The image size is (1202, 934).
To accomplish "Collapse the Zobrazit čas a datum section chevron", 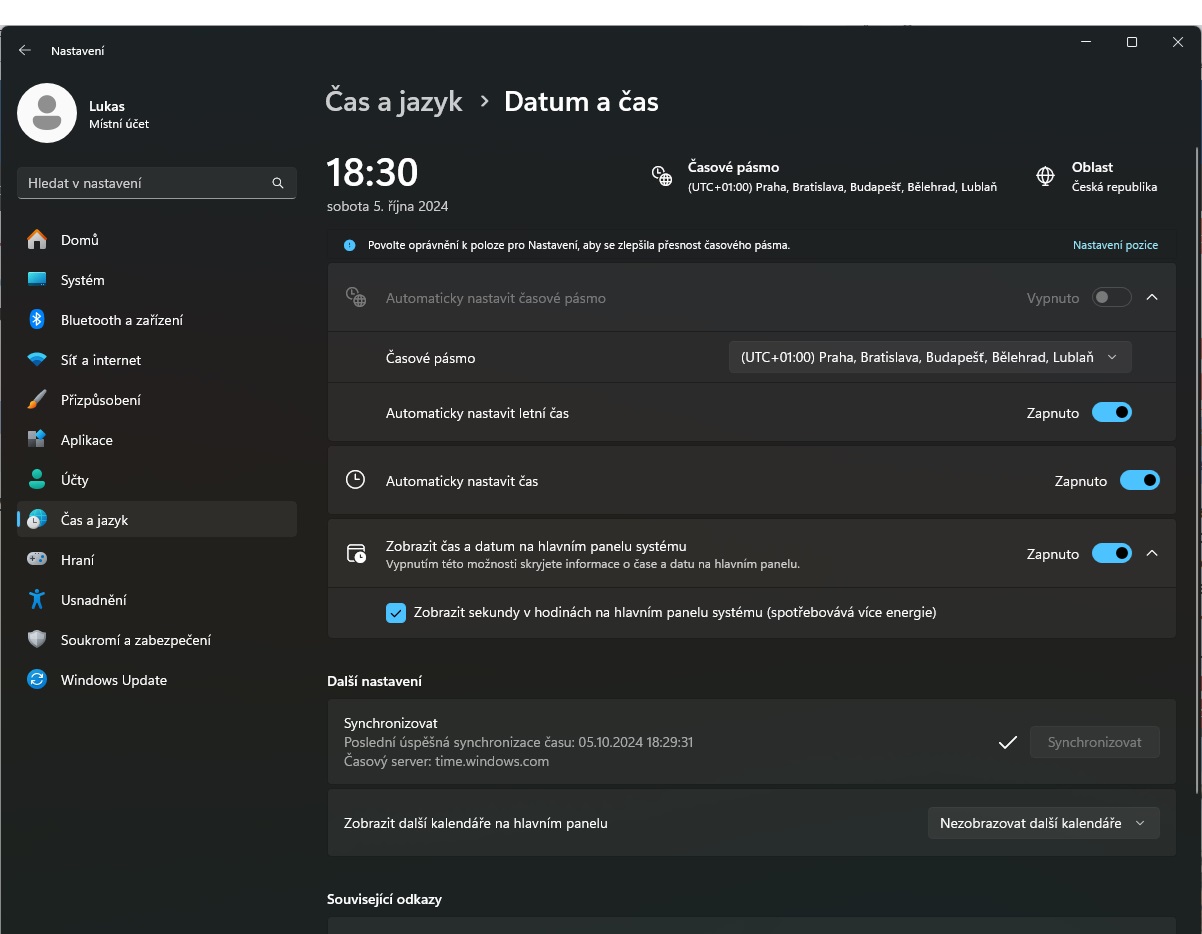I will click(x=1152, y=553).
